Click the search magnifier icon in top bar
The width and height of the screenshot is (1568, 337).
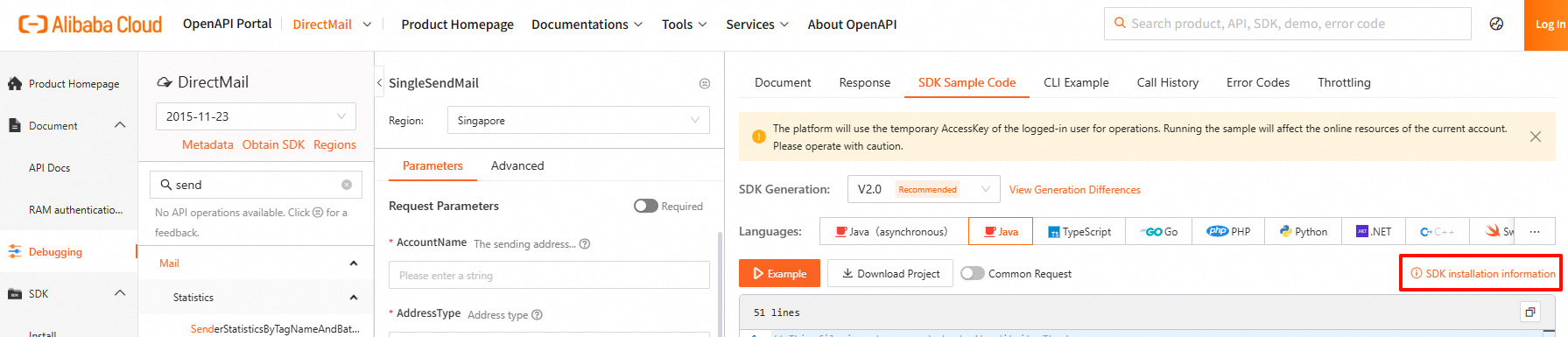point(1120,24)
